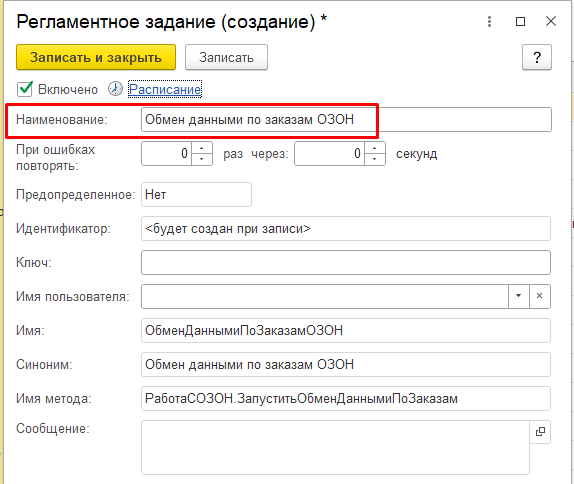Click the 'Синоним' field
The width and height of the screenshot is (574, 484).
(x=346, y=364)
